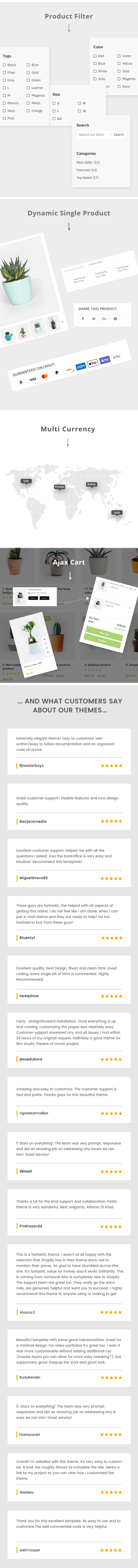138x1568 pixels.
Task: Open Best Seller (11) category
Action: tap(88, 162)
